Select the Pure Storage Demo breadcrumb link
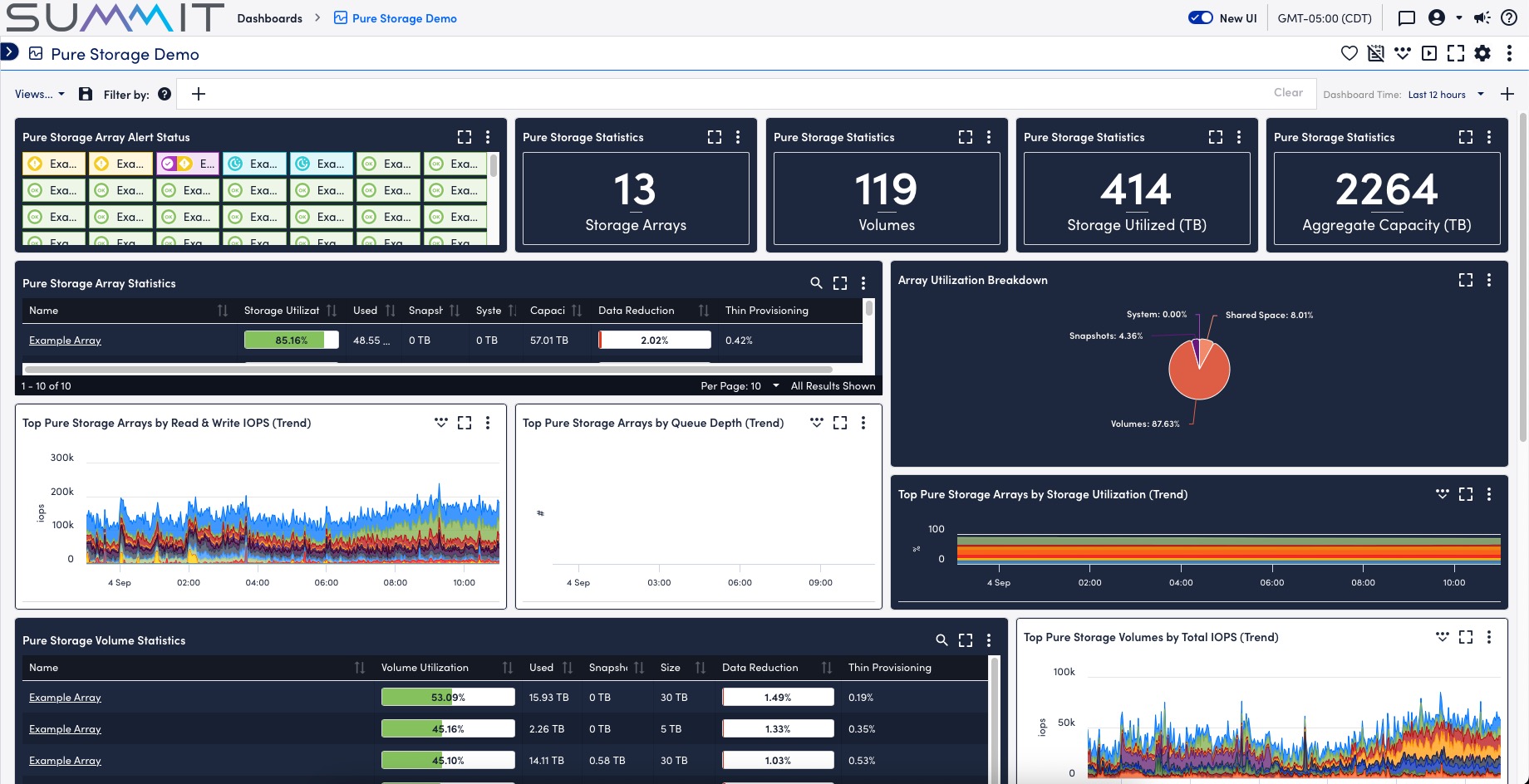This screenshot has height=784, width=1529. 403,17
